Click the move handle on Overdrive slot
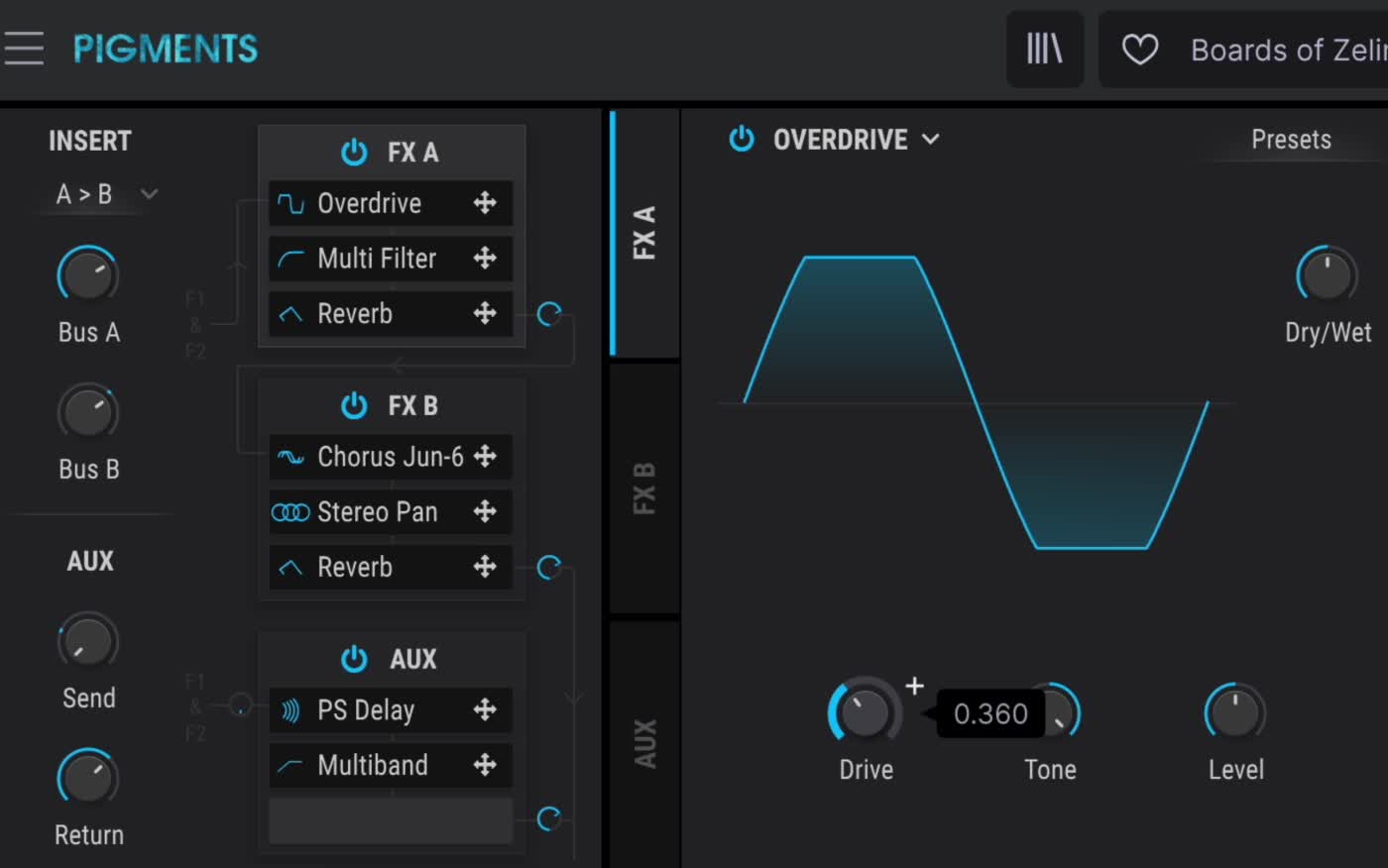Viewport: 1388px width, 868px height. [485, 203]
